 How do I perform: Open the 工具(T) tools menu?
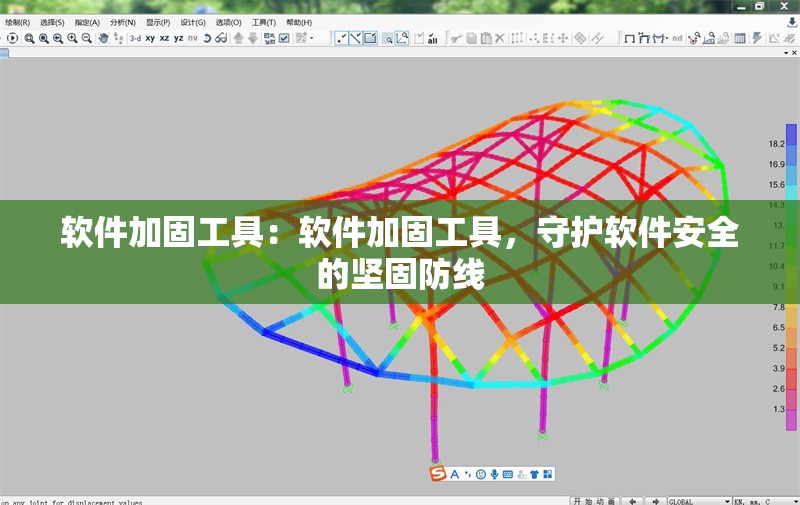click(x=263, y=22)
